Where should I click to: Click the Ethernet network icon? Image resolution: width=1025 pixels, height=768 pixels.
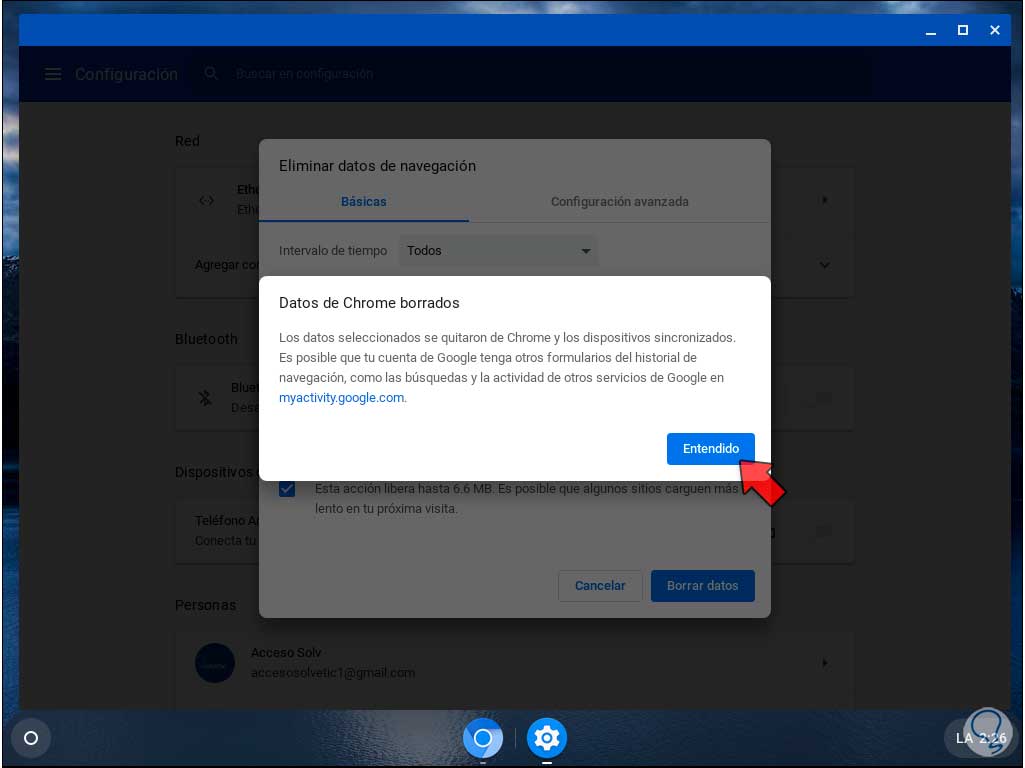click(x=206, y=201)
